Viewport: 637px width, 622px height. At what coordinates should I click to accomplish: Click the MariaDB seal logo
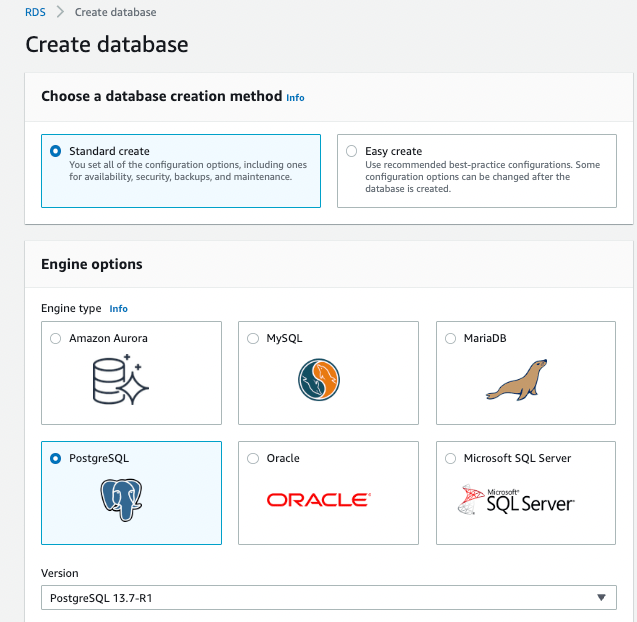click(517, 379)
